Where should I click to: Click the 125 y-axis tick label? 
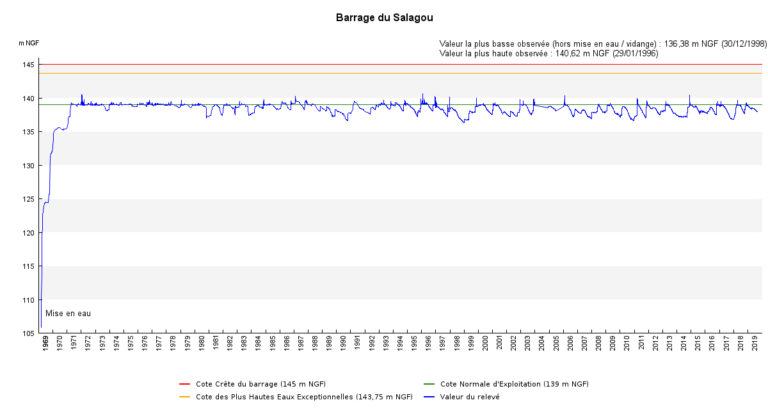pyautogui.click(x=29, y=199)
